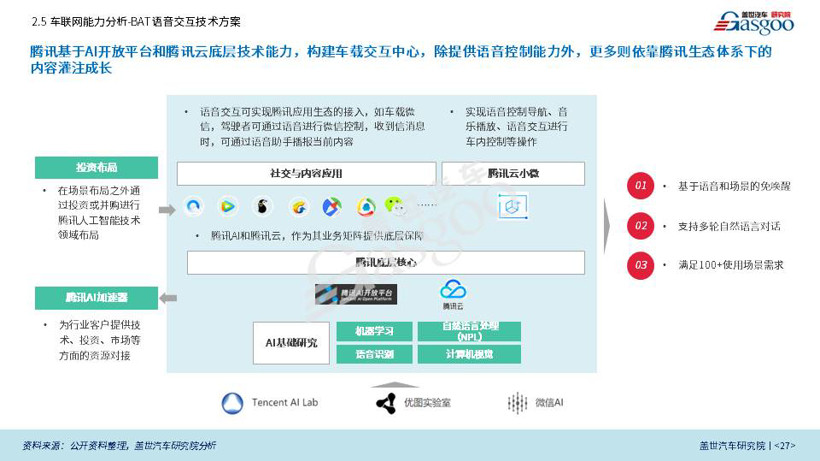Select the green 腾讯AI加速器 header box

[x=96, y=297]
